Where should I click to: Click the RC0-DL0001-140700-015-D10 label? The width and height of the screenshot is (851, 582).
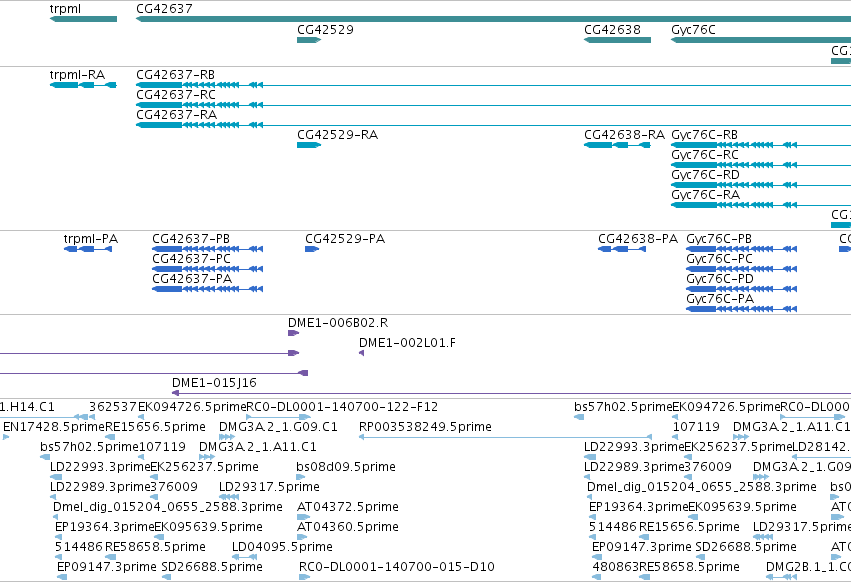397,567
